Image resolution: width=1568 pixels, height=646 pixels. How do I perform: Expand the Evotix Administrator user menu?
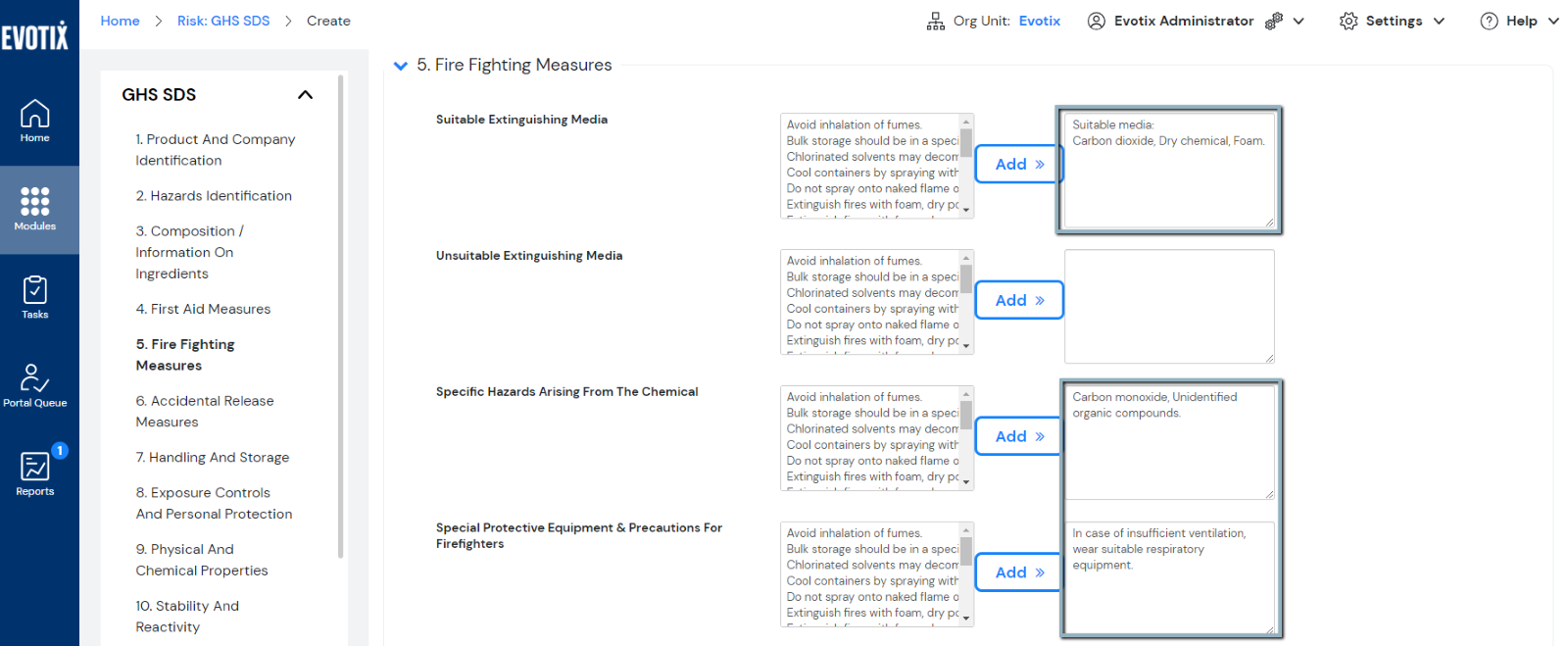[1298, 22]
